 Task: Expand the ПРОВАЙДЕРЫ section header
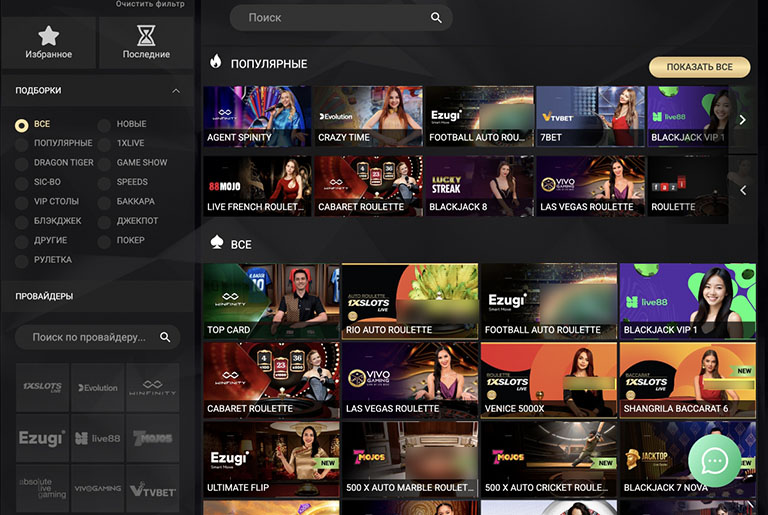point(97,296)
